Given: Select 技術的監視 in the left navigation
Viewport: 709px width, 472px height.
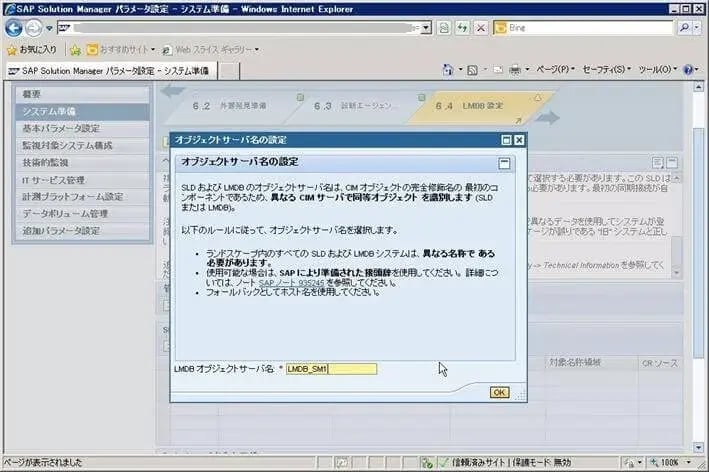Looking at the screenshot, I should click(x=82, y=162).
